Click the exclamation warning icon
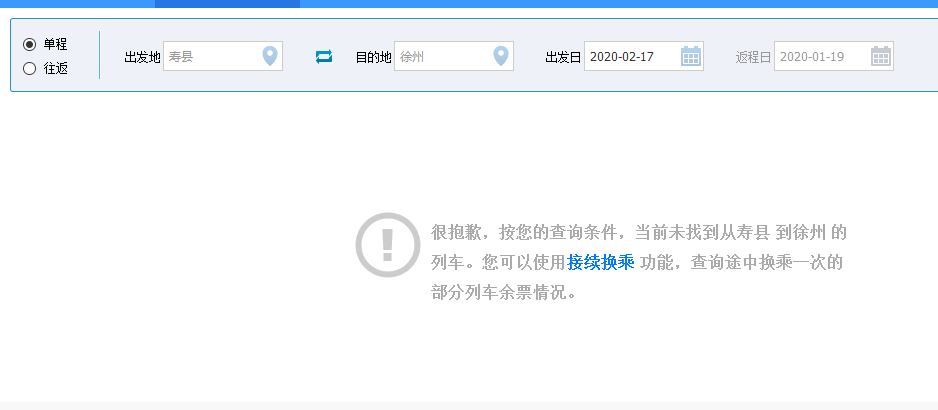The image size is (938, 410). (388, 245)
